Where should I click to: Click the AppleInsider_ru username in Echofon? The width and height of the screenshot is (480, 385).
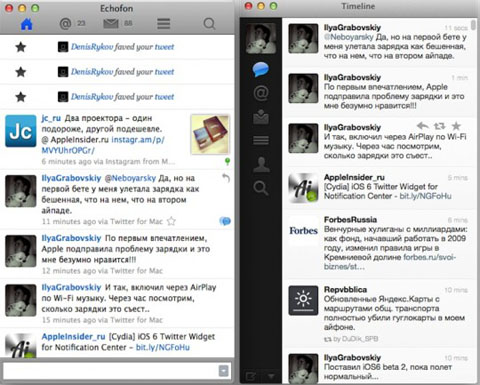point(73,337)
